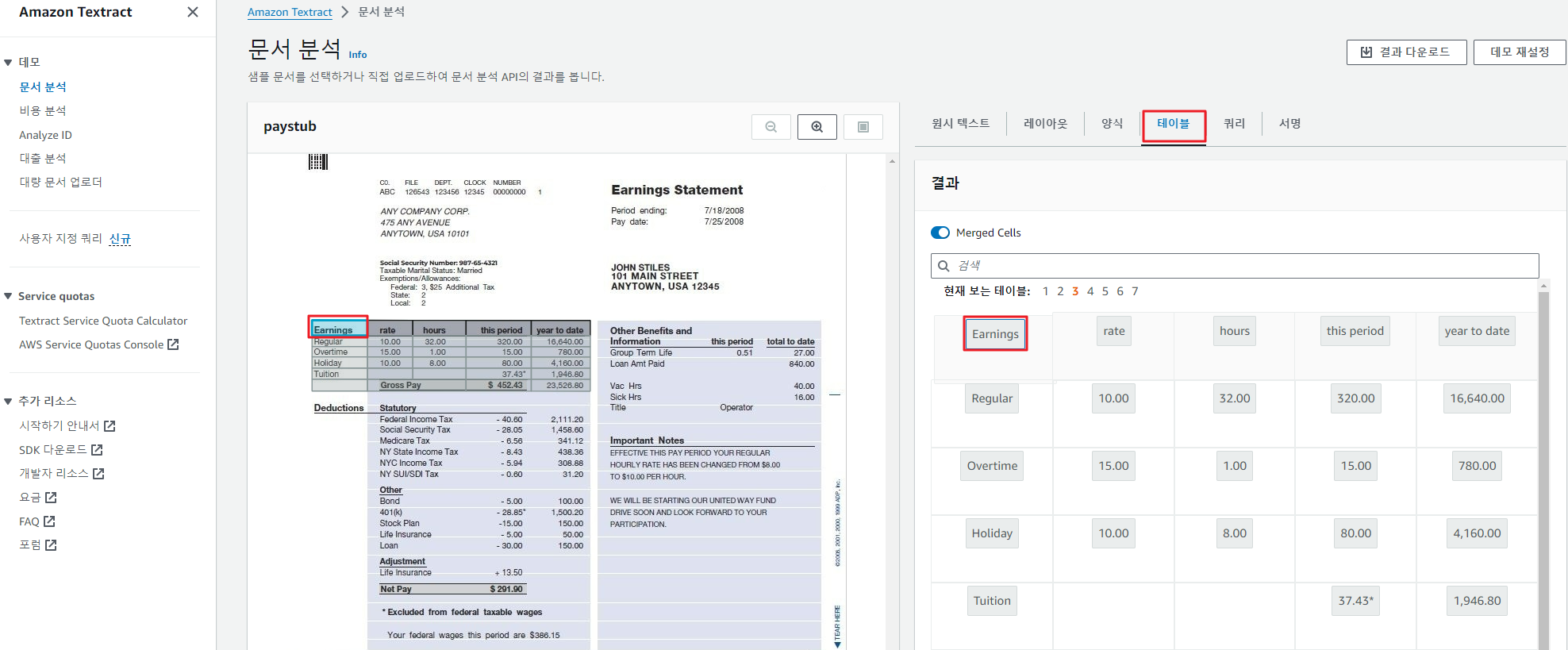Click the 결과 다운로드 button

pyautogui.click(x=1406, y=52)
